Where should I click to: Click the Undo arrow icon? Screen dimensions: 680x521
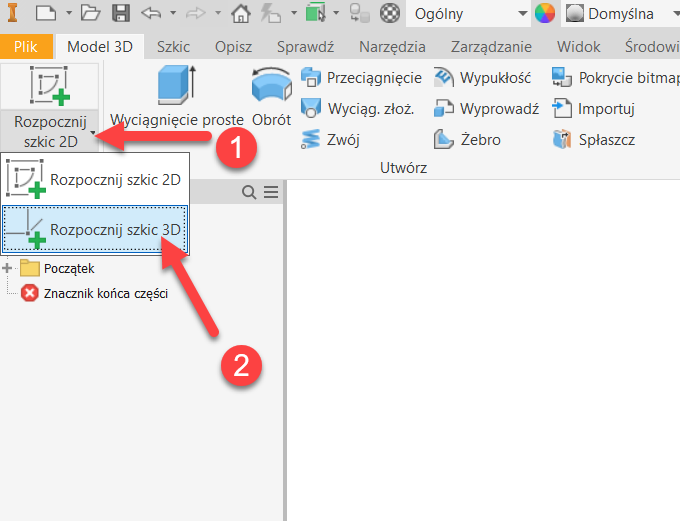click(151, 14)
